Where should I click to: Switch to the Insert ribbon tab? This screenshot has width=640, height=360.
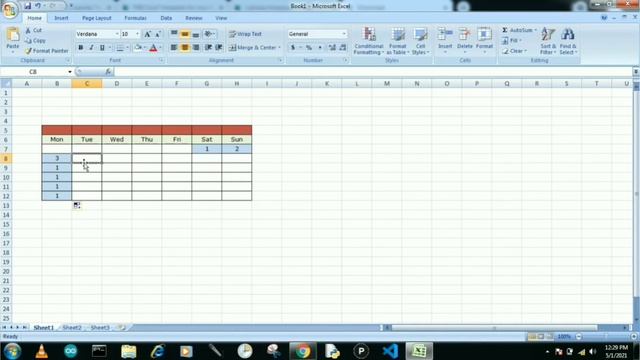61,18
